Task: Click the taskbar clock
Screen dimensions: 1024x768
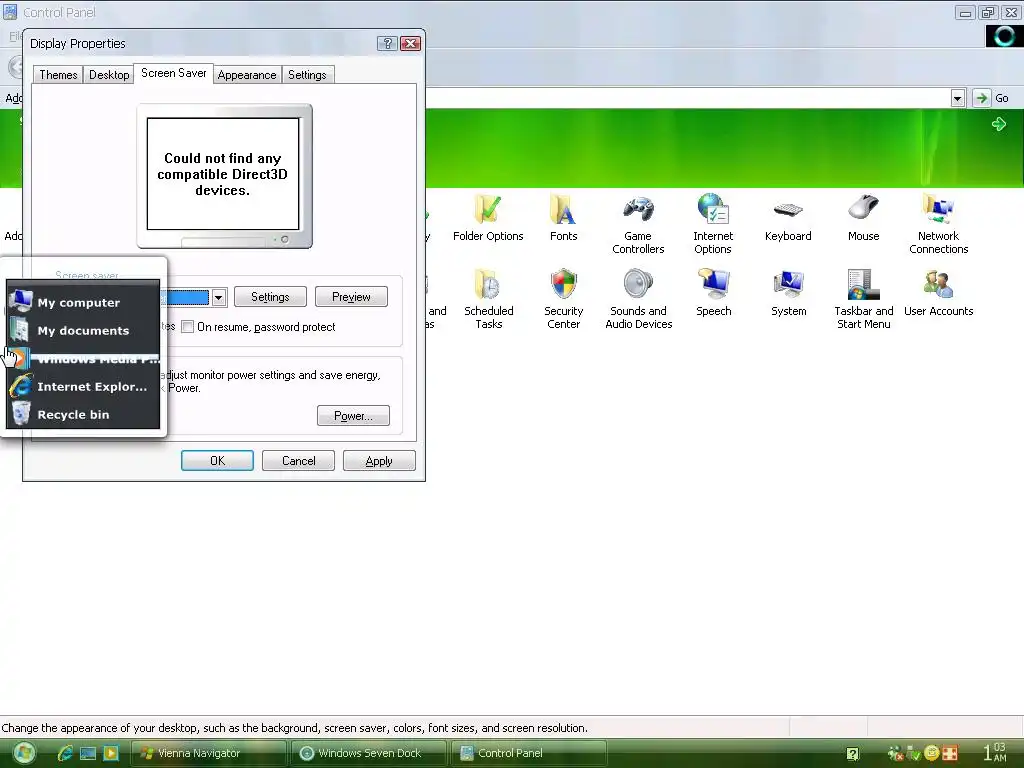Action: point(995,752)
